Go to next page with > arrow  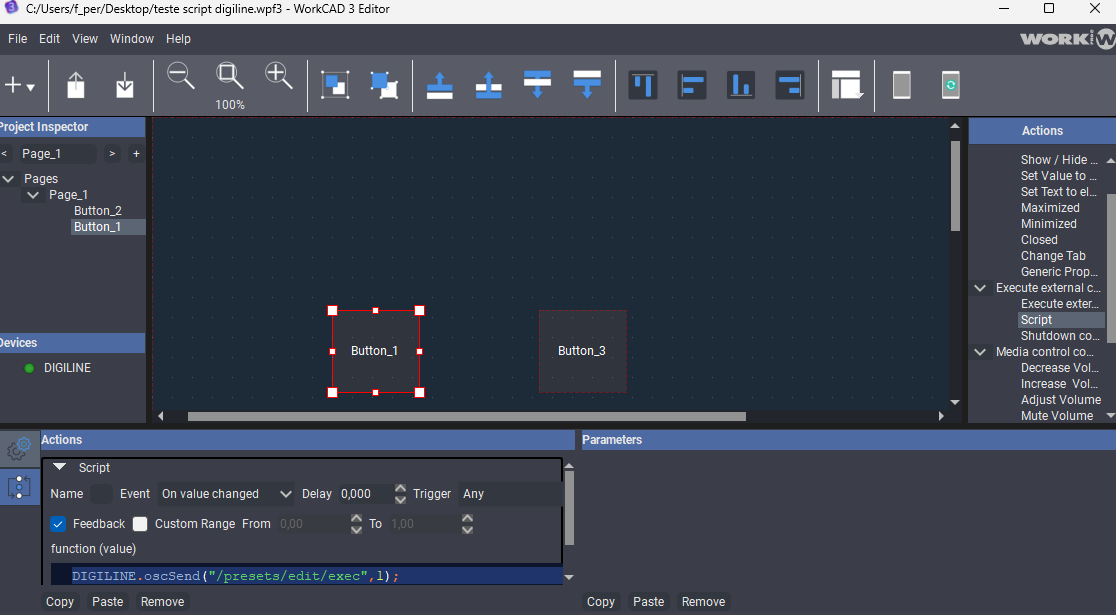click(112, 154)
